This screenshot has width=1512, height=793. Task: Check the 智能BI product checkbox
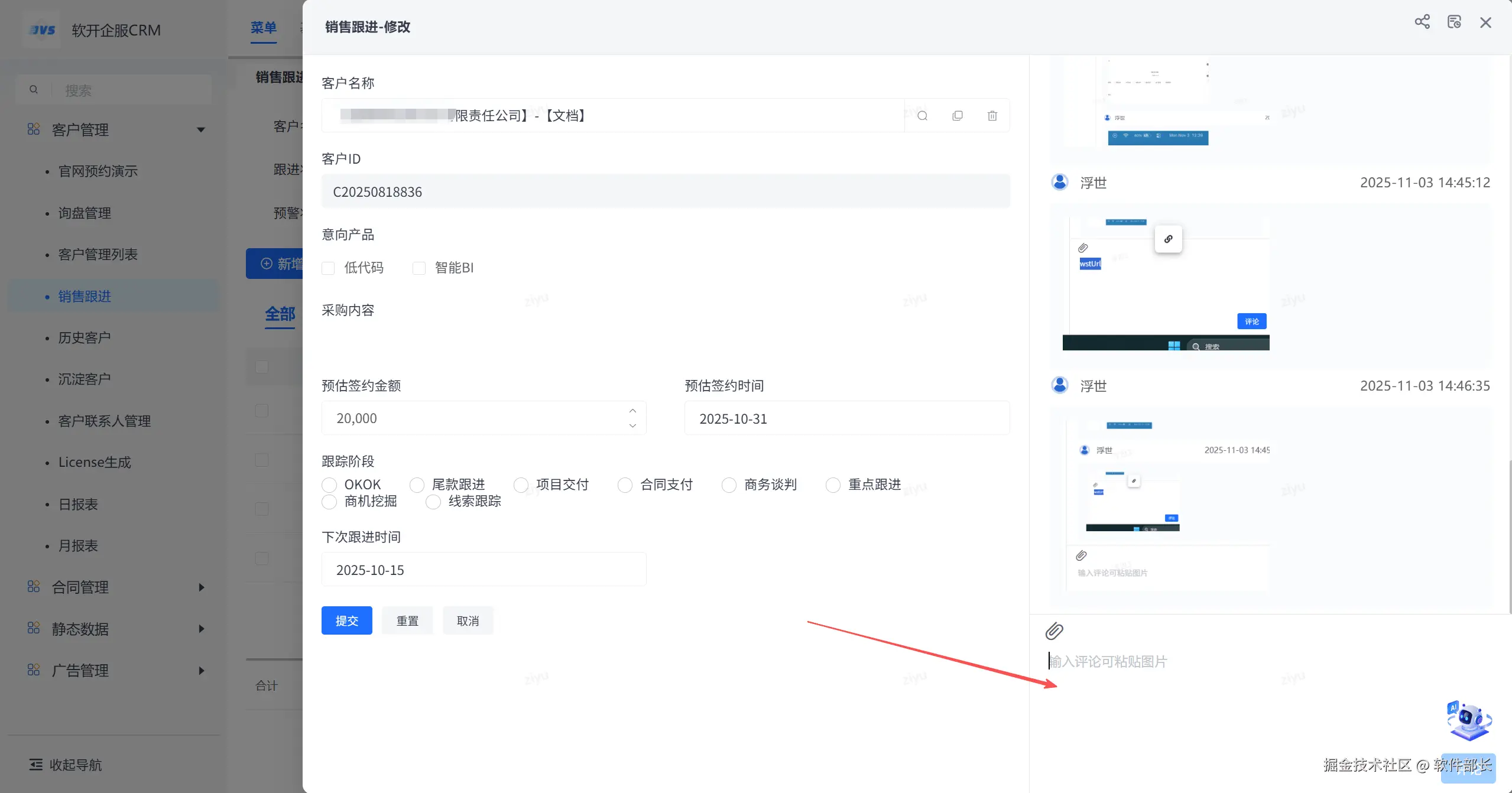click(419, 268)
